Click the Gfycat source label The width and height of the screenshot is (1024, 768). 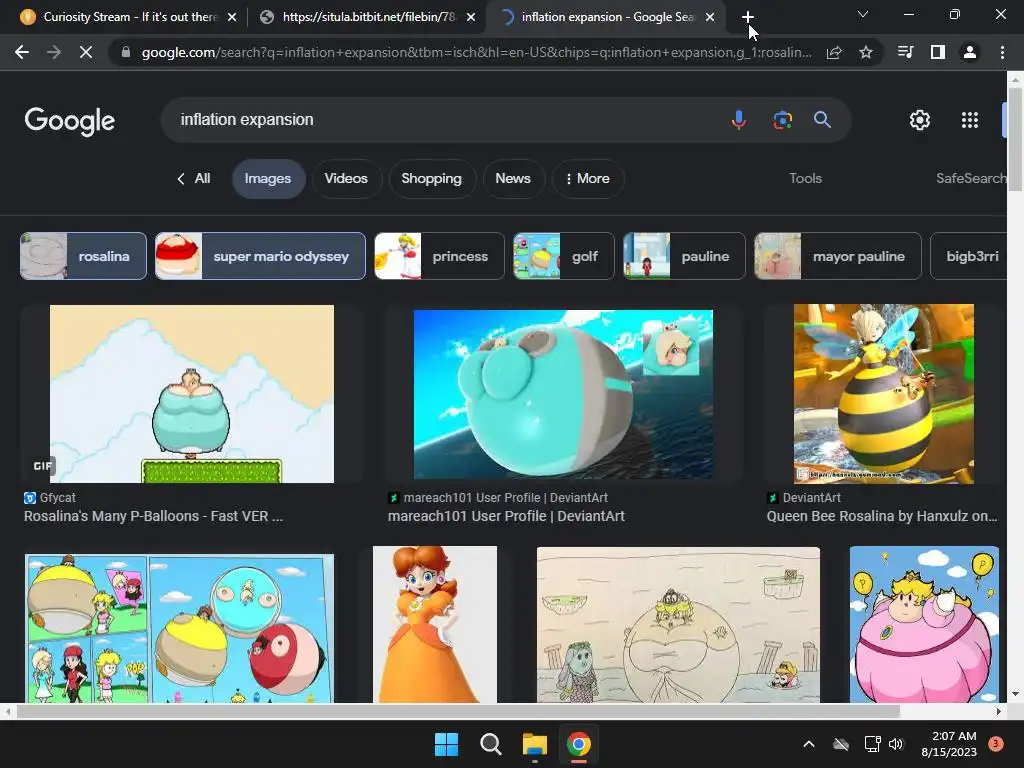point(57,498)
